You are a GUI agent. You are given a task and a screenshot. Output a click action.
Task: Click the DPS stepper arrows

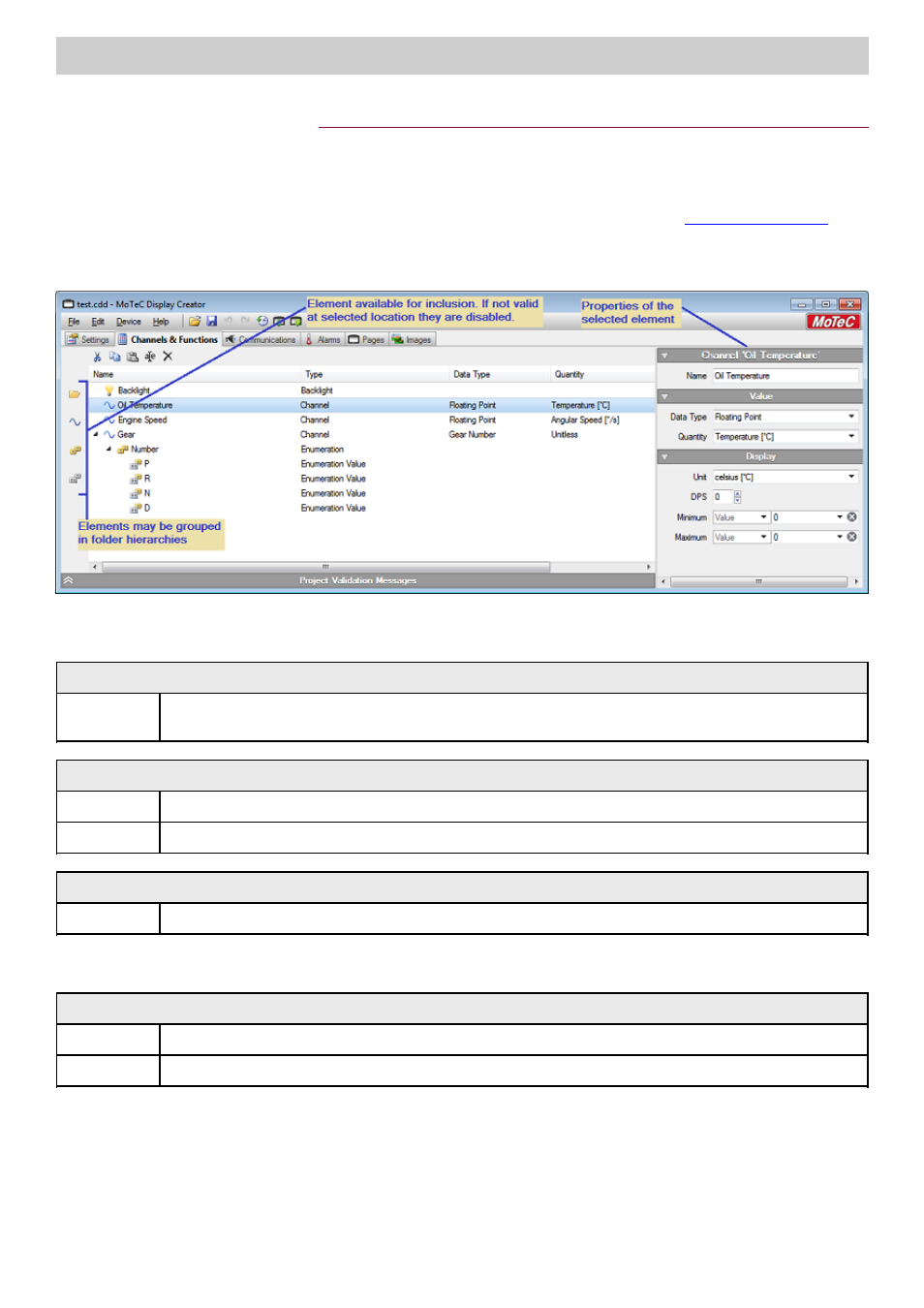738,497
